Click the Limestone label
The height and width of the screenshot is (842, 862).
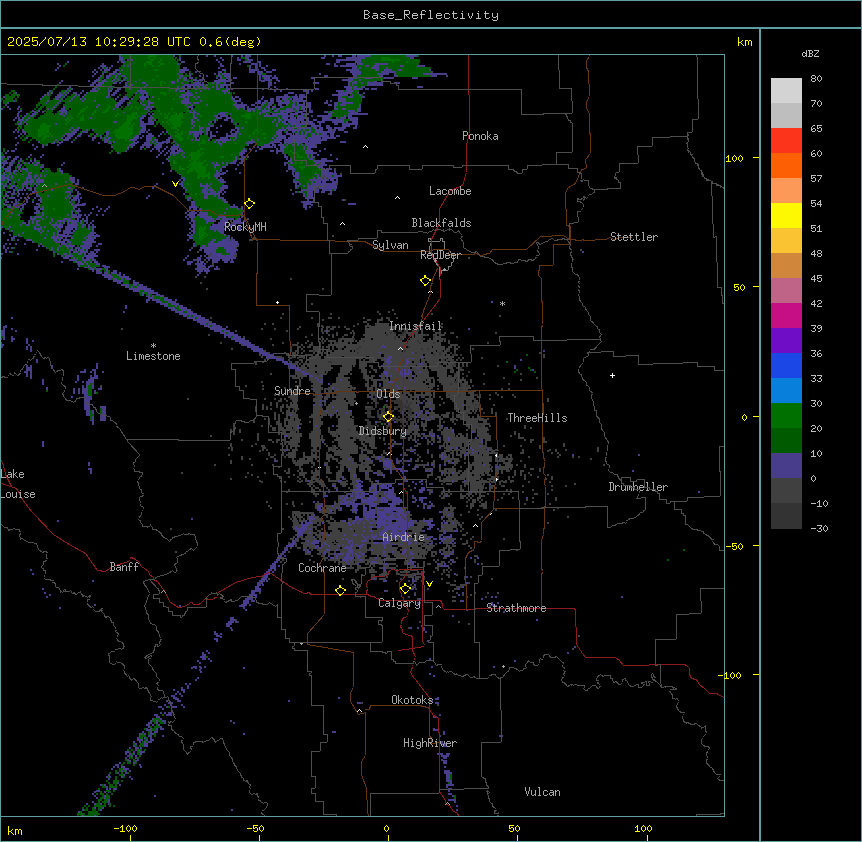(153, 356)
